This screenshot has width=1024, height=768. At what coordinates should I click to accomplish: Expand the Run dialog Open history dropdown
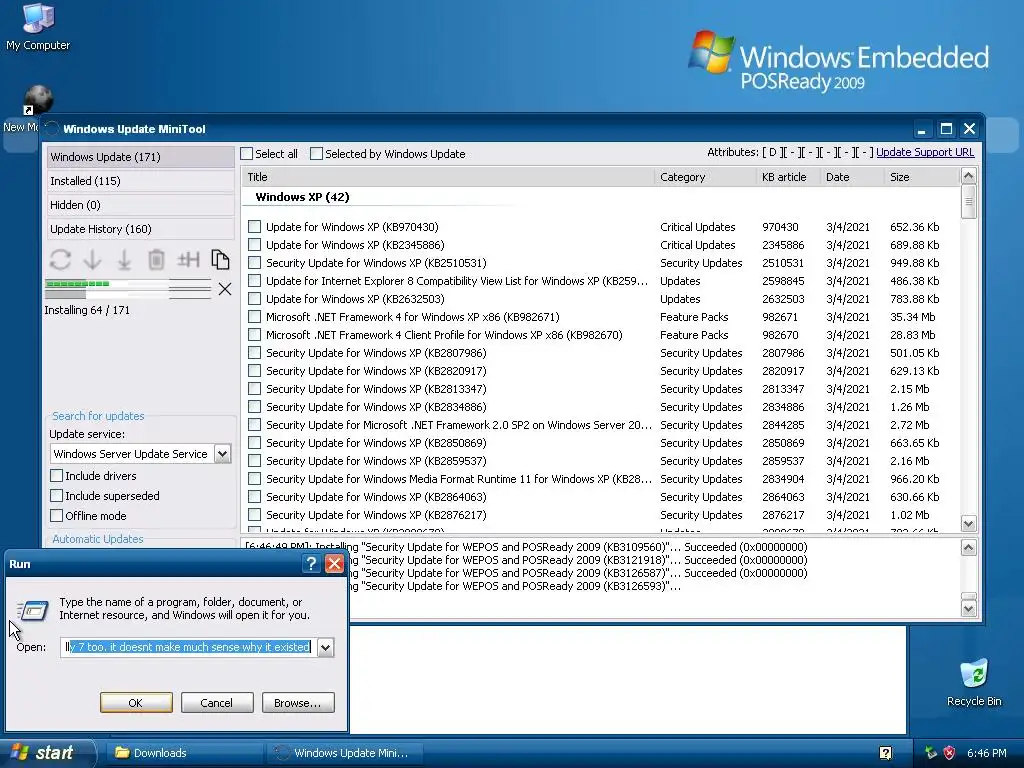click(x=325, y=647)
